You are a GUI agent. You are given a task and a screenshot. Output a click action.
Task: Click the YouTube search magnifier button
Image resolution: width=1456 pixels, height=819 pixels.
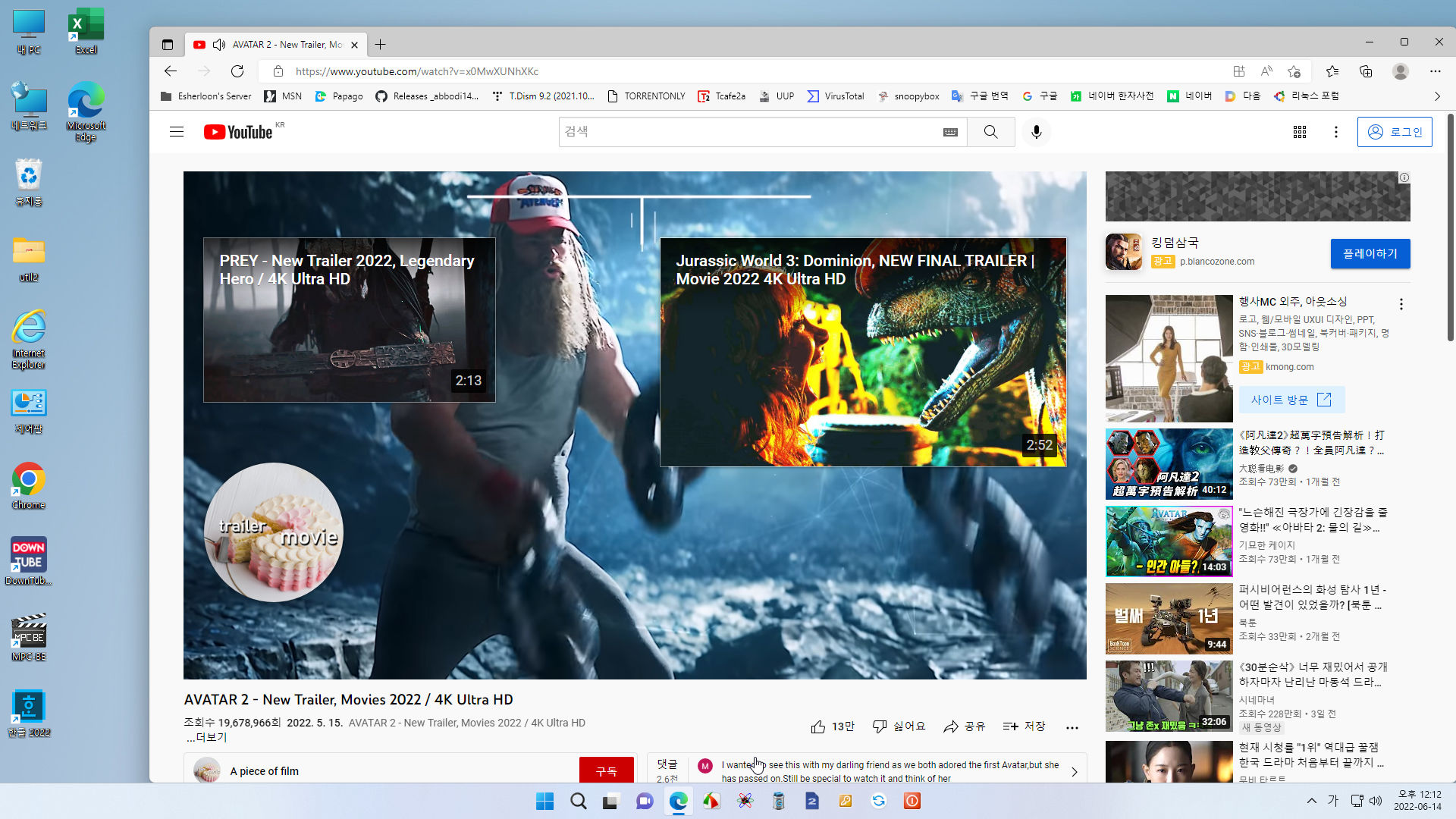(x=990, y=132)
